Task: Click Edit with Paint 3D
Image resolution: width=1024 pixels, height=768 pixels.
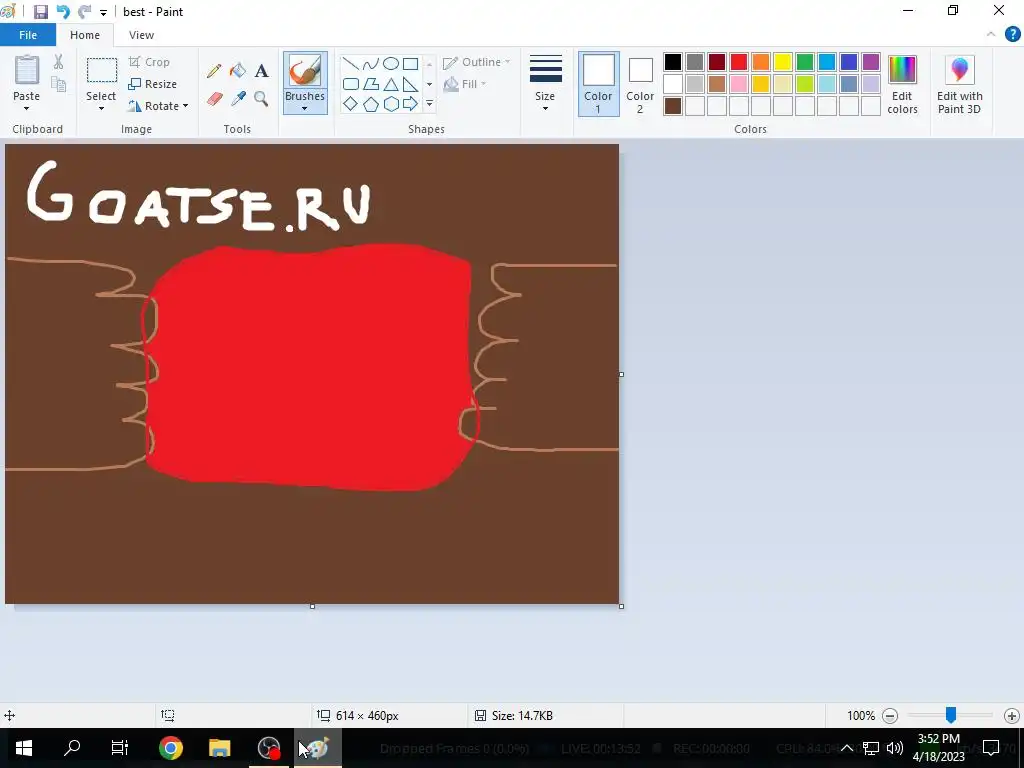Action: (959, 84)
